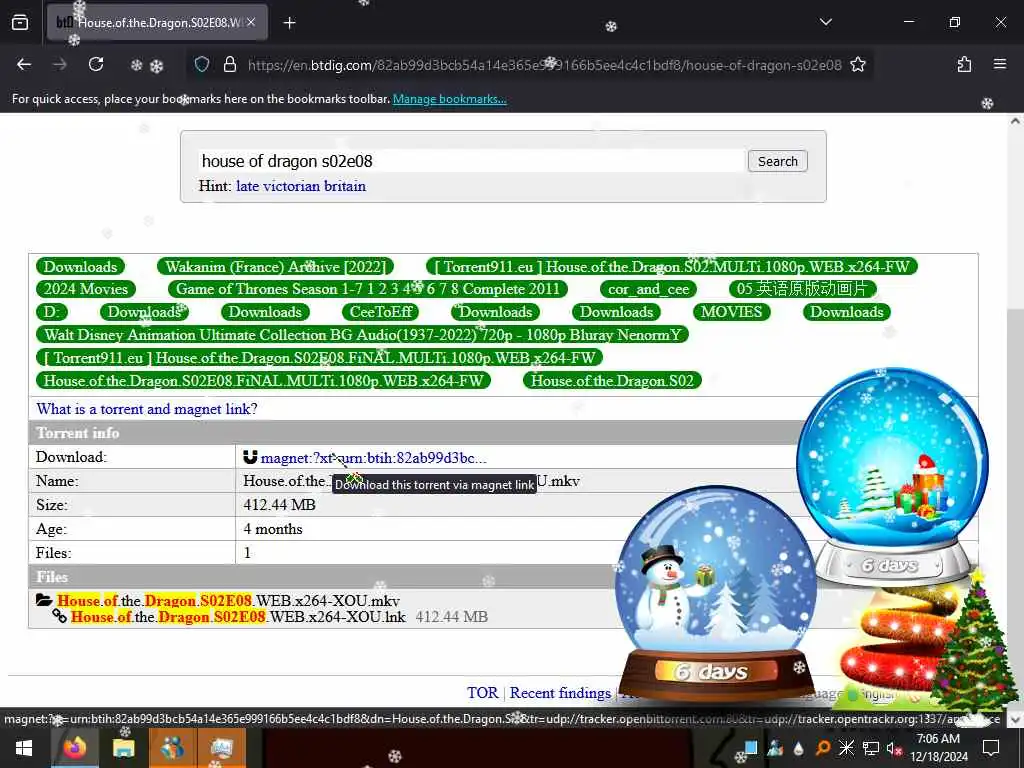
Task: Bookmark this page with the star
Action: pos(857,64)
